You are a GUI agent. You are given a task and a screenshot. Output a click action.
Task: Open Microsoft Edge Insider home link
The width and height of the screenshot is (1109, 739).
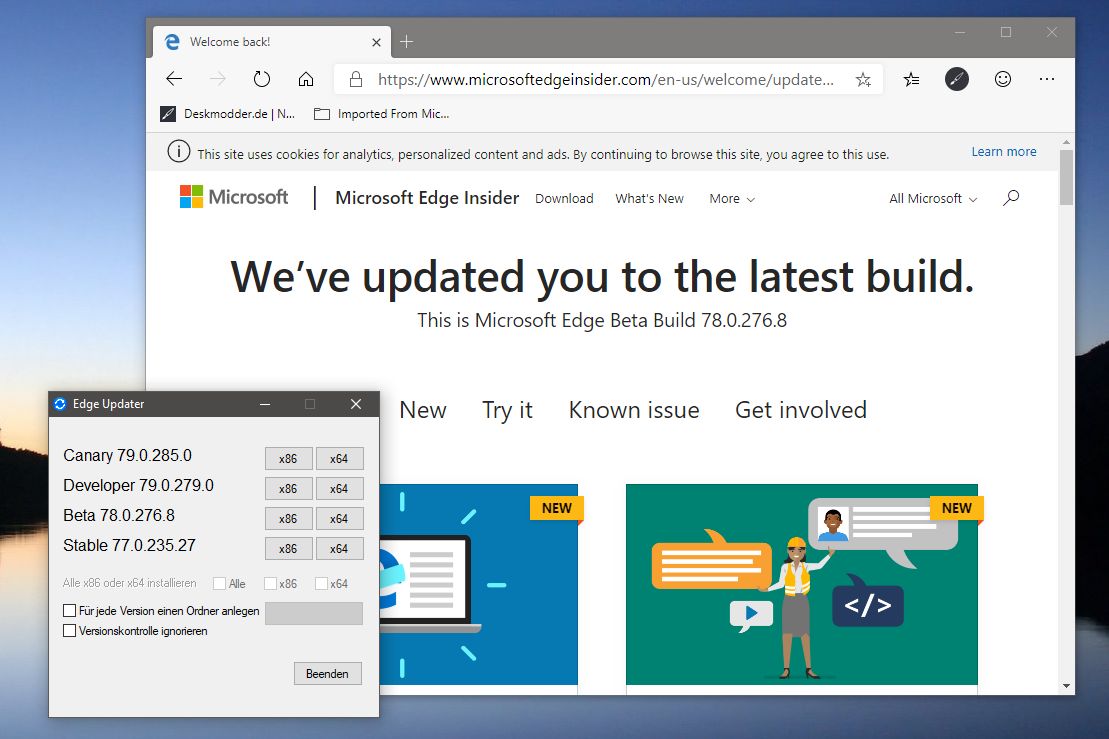pyautogui.click(x=427, y=198)
